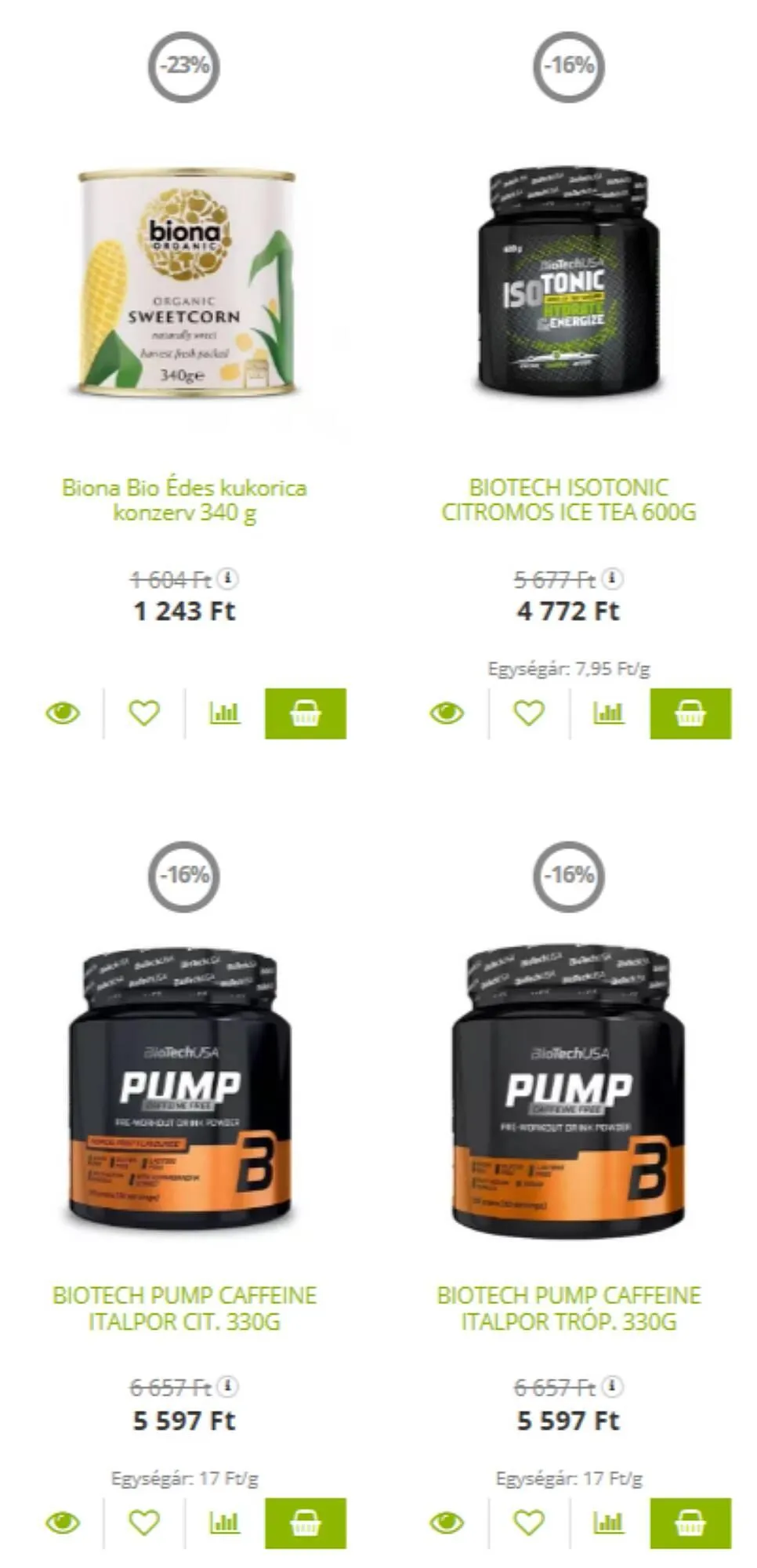Add Biona sweetcorn to cart
The width and height of the screenshot is (757, 1568).
pos(306,713)
